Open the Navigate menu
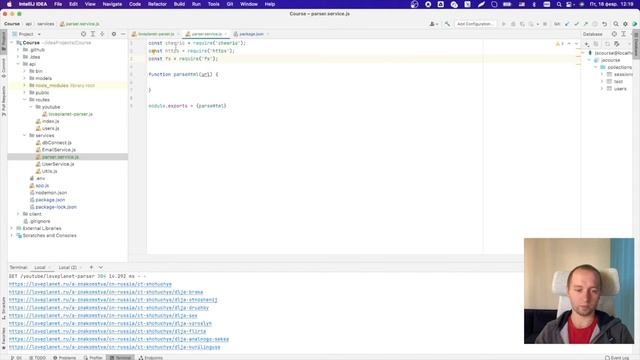 tap(112, 4)
